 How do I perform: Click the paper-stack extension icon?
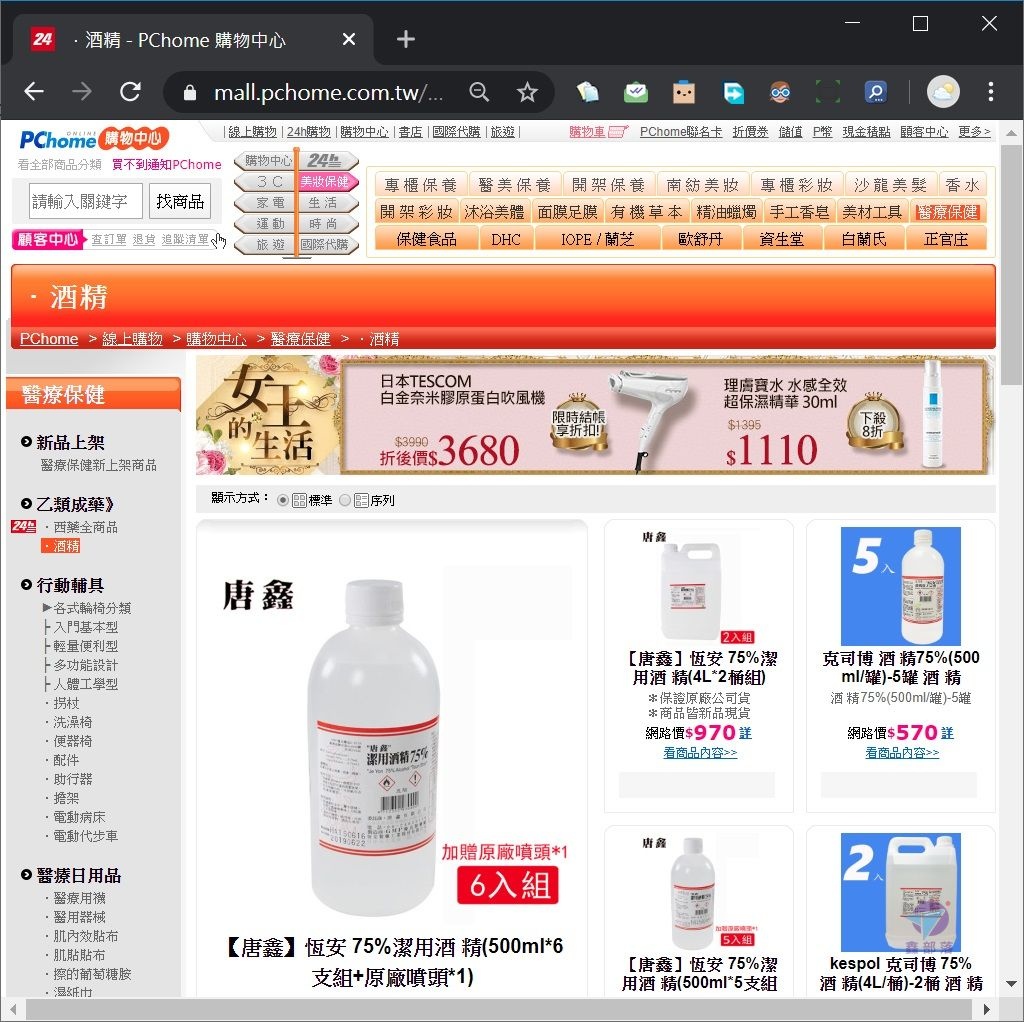pos(588,92)
